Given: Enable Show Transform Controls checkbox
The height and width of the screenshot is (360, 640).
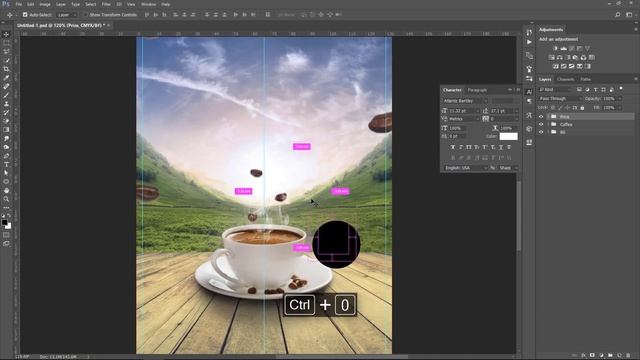Looking at the screenshot, I should click(85, 15).
